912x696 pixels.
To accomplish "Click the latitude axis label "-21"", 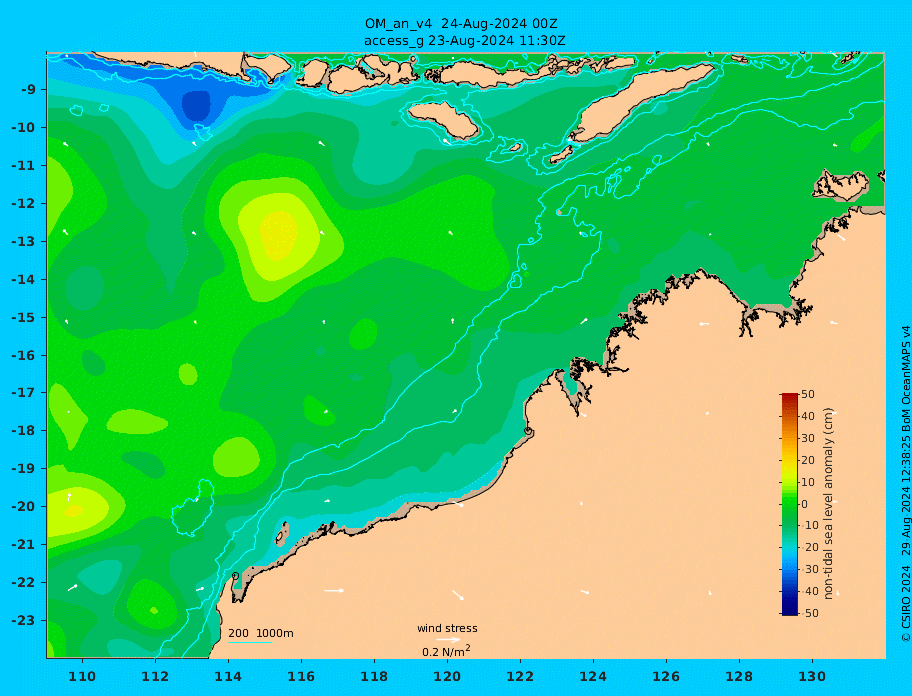I will (23, 545).
